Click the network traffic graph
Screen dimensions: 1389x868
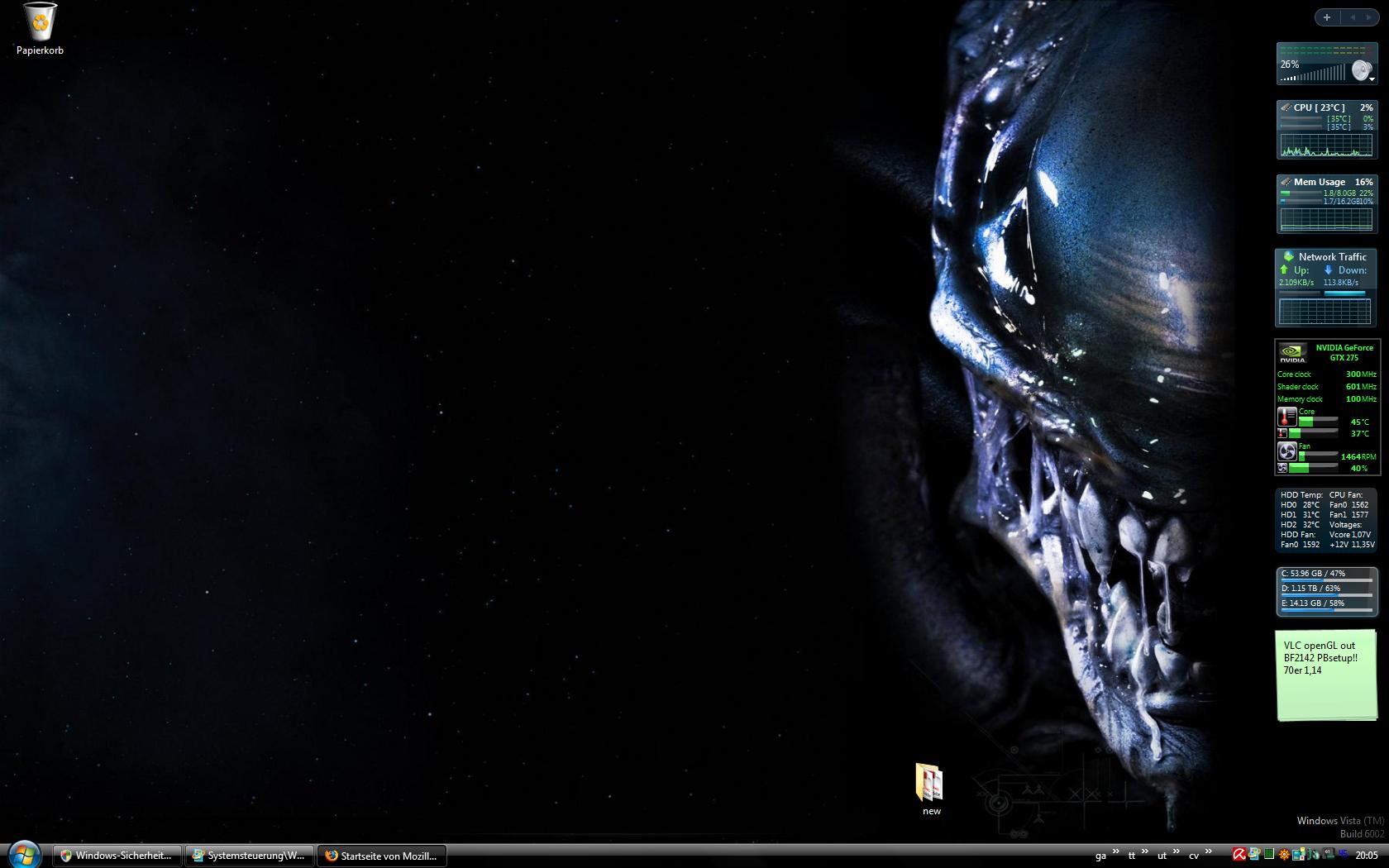coord(1325,312)
